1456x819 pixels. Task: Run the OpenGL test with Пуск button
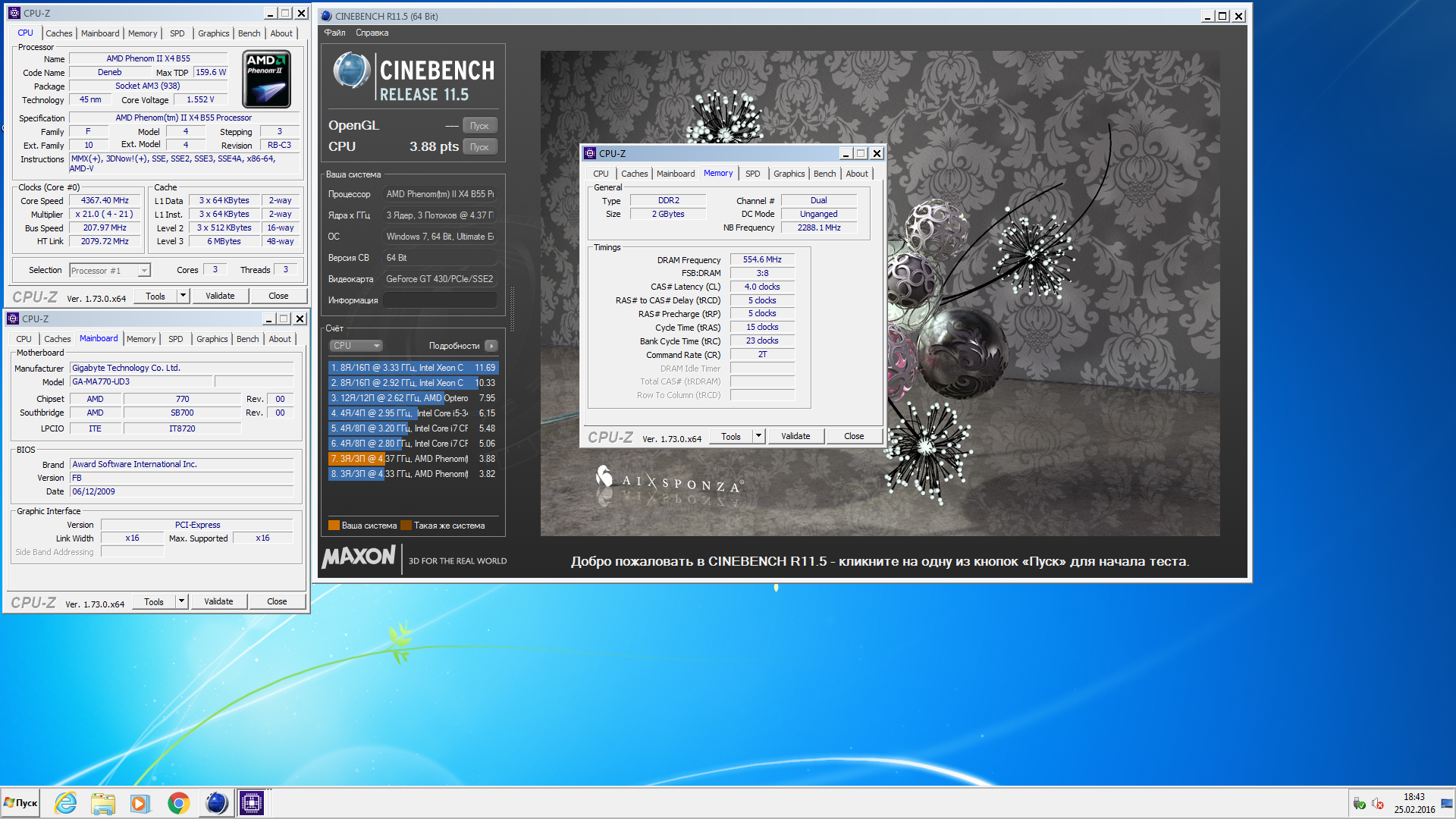click(479, 126)
